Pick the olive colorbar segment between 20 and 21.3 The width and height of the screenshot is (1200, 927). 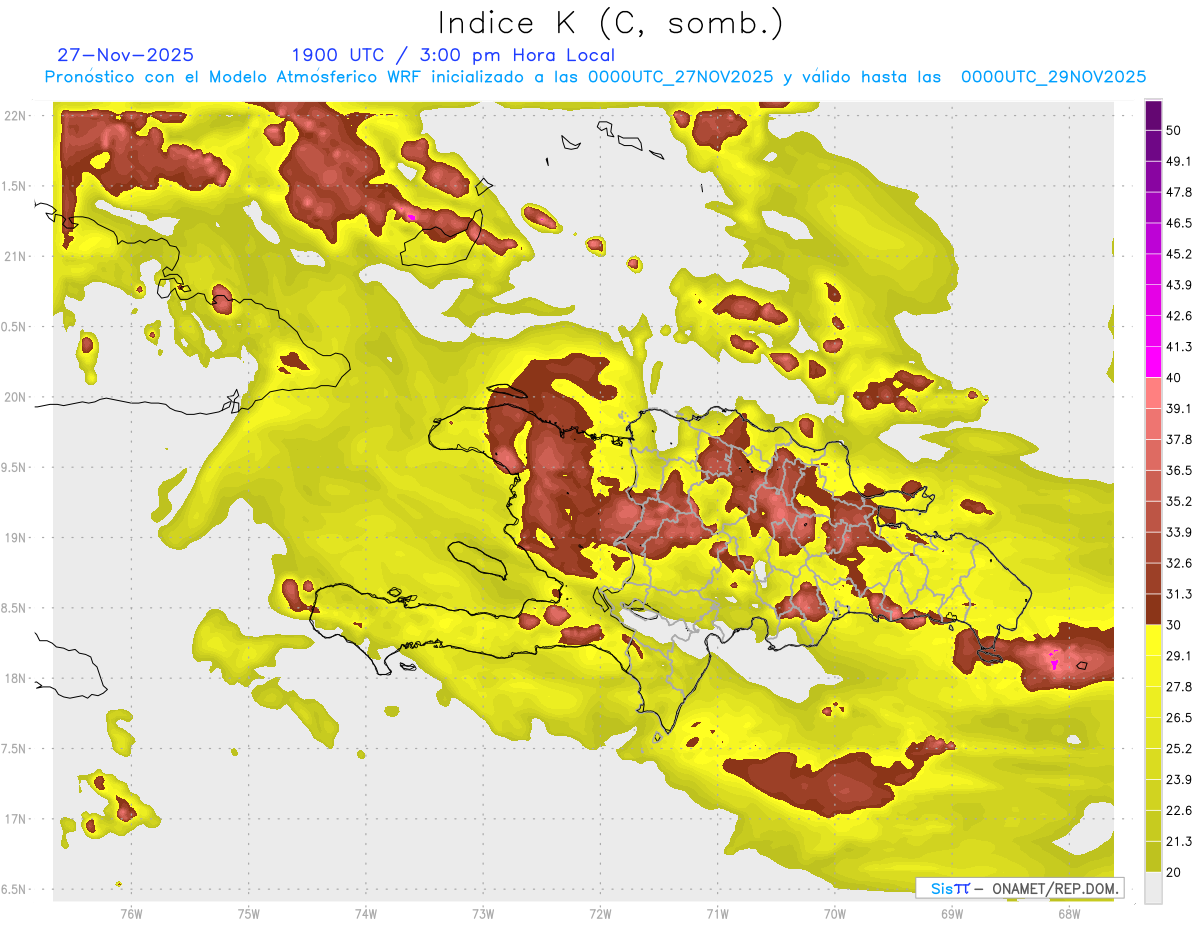coord(1153,857)
